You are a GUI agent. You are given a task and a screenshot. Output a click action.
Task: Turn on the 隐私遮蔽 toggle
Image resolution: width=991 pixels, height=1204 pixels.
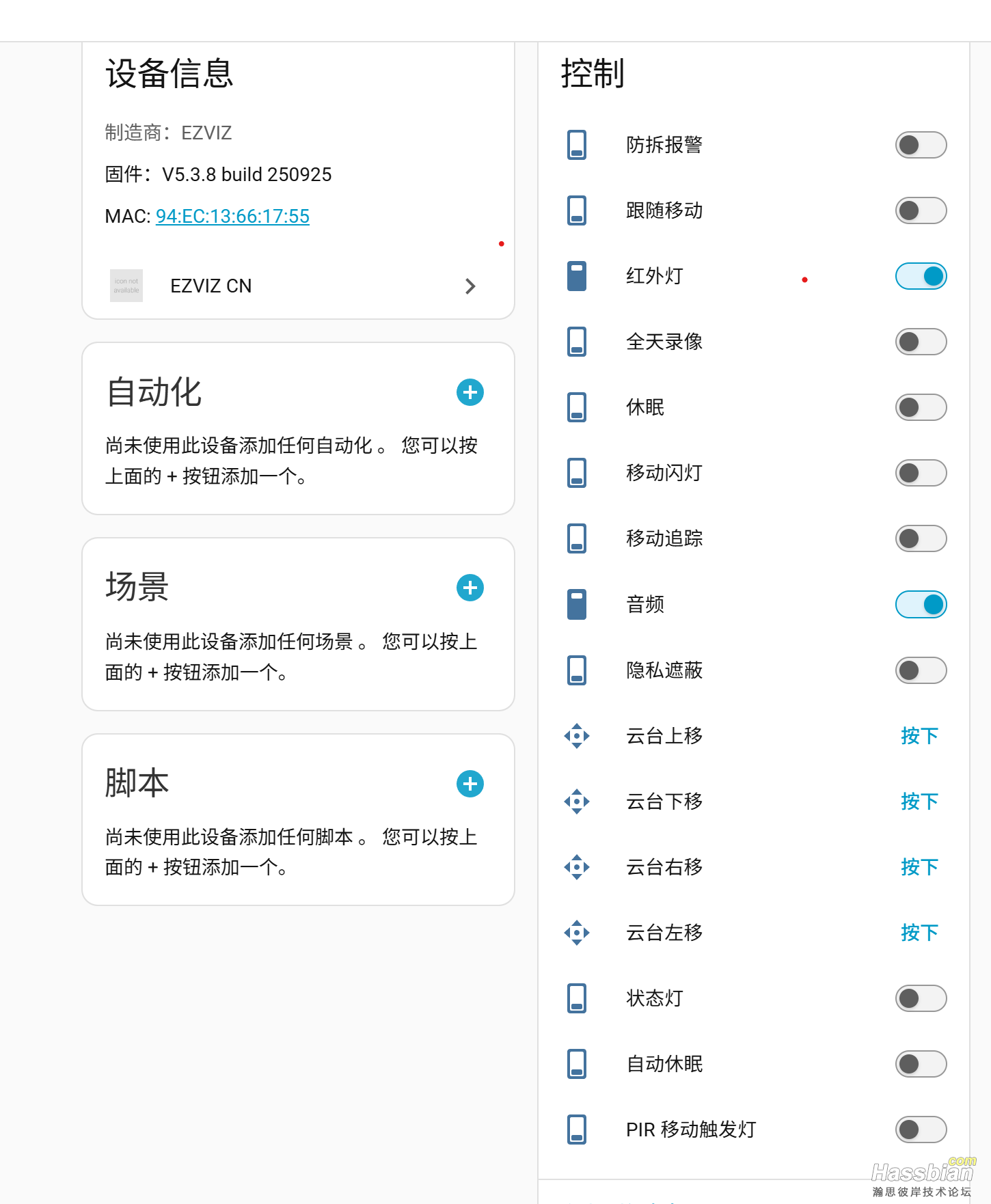tap(921, 670)
